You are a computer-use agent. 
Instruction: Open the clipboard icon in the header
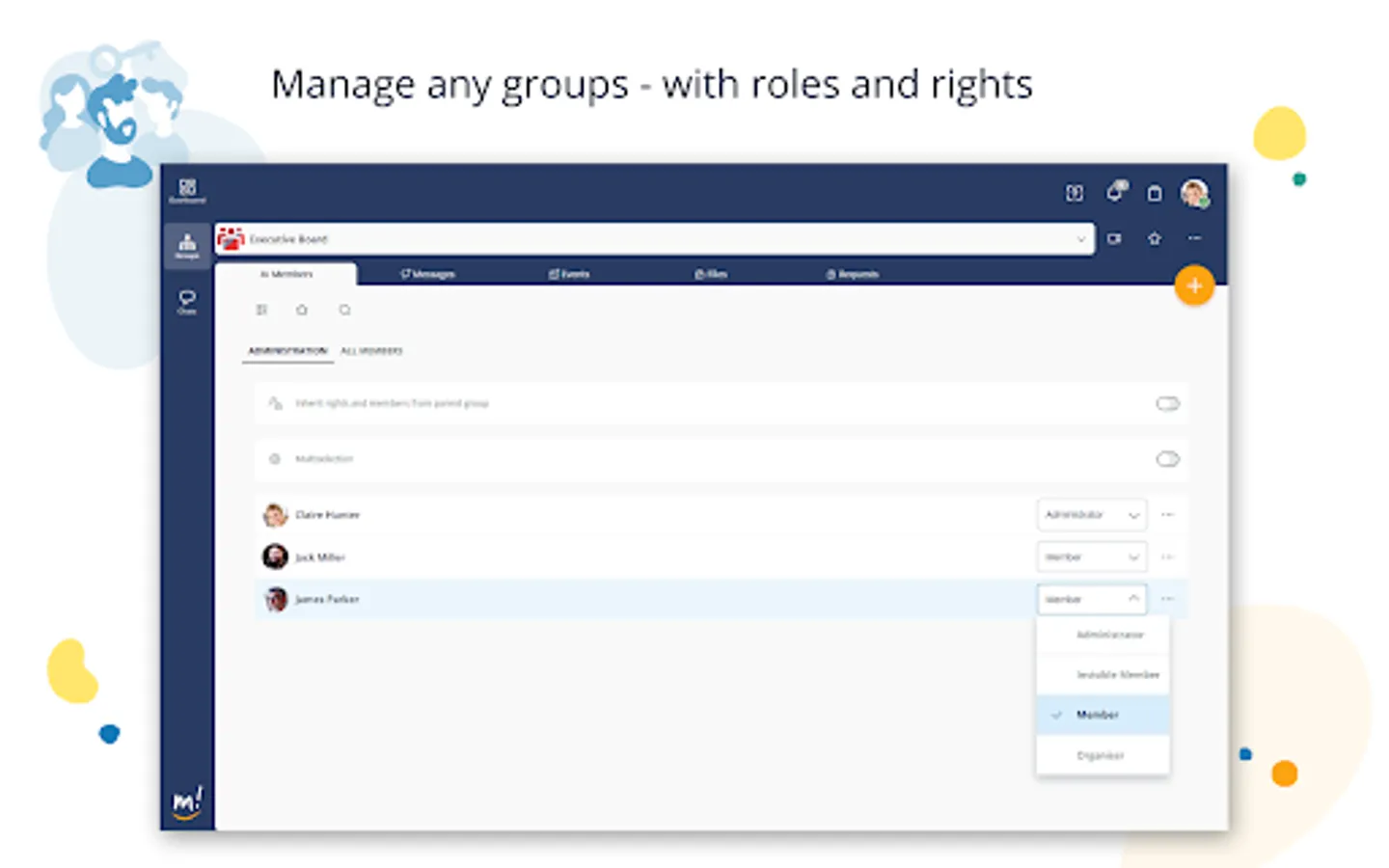click(1155, 194)
